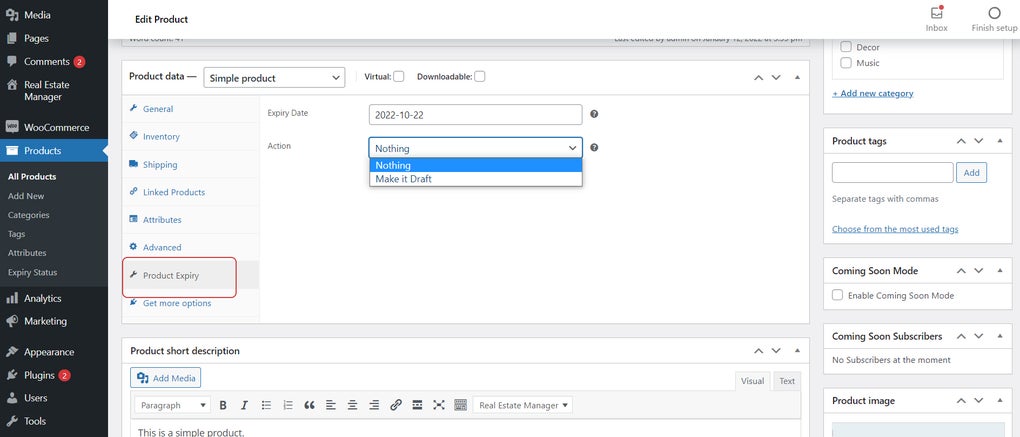Viewport: 1020px width, 437px height.
Task: Collapse Coming Soon Subscribers panel
Action: coord(1000,336)
